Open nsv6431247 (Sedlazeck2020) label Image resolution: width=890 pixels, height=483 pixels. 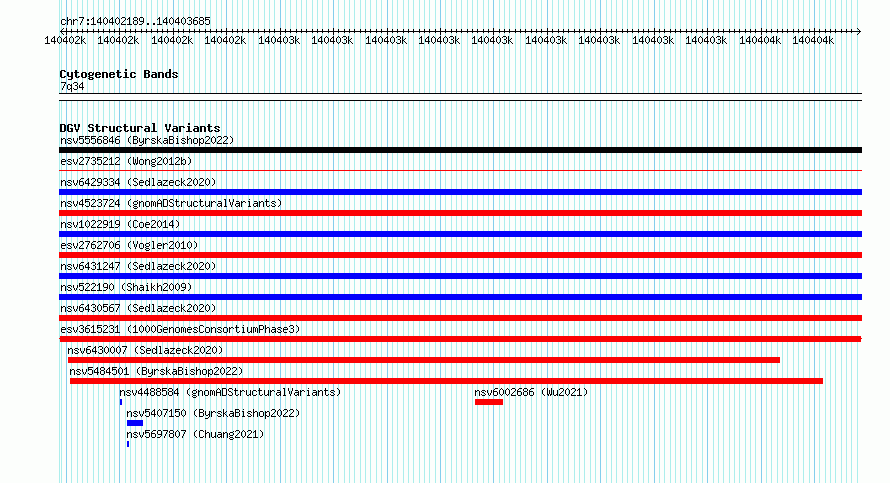click(x=138, y=266)
